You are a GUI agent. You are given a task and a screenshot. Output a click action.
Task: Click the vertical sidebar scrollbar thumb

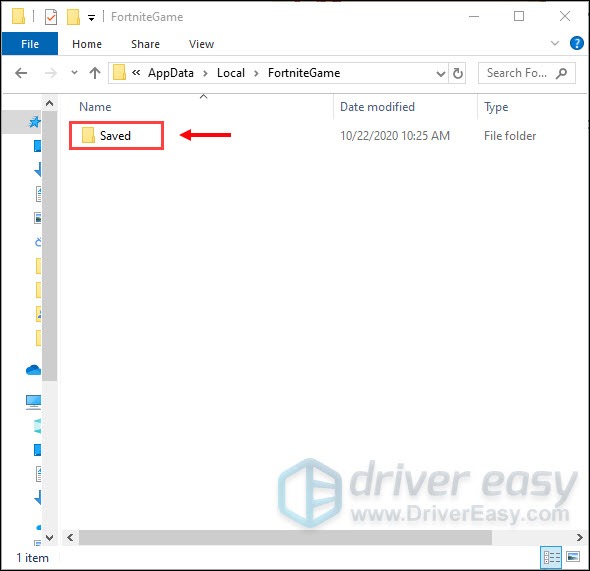[x=49, y=246]
